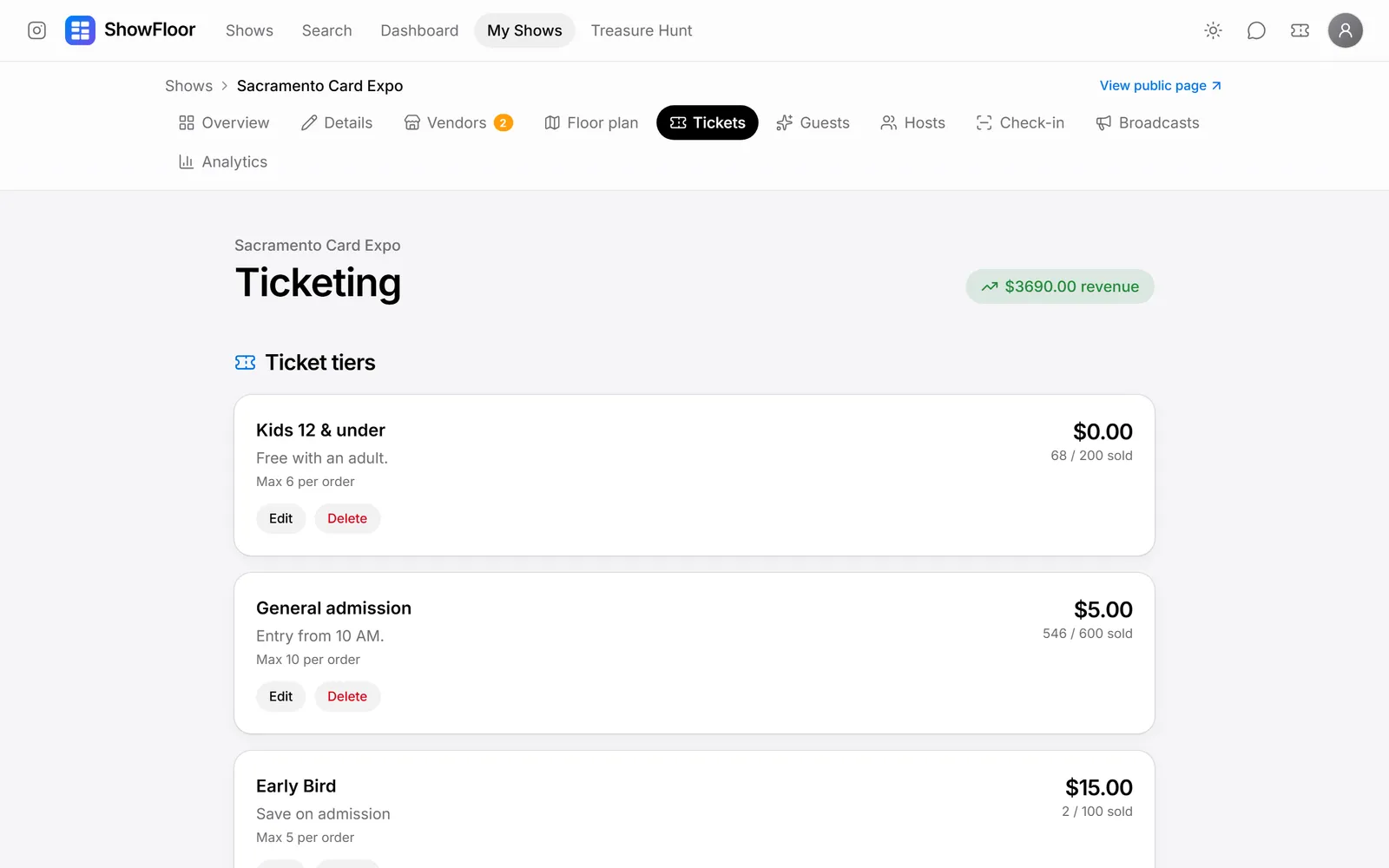
Task: Click the ShowFloor logo icon
Action: [x=80, y=30]
